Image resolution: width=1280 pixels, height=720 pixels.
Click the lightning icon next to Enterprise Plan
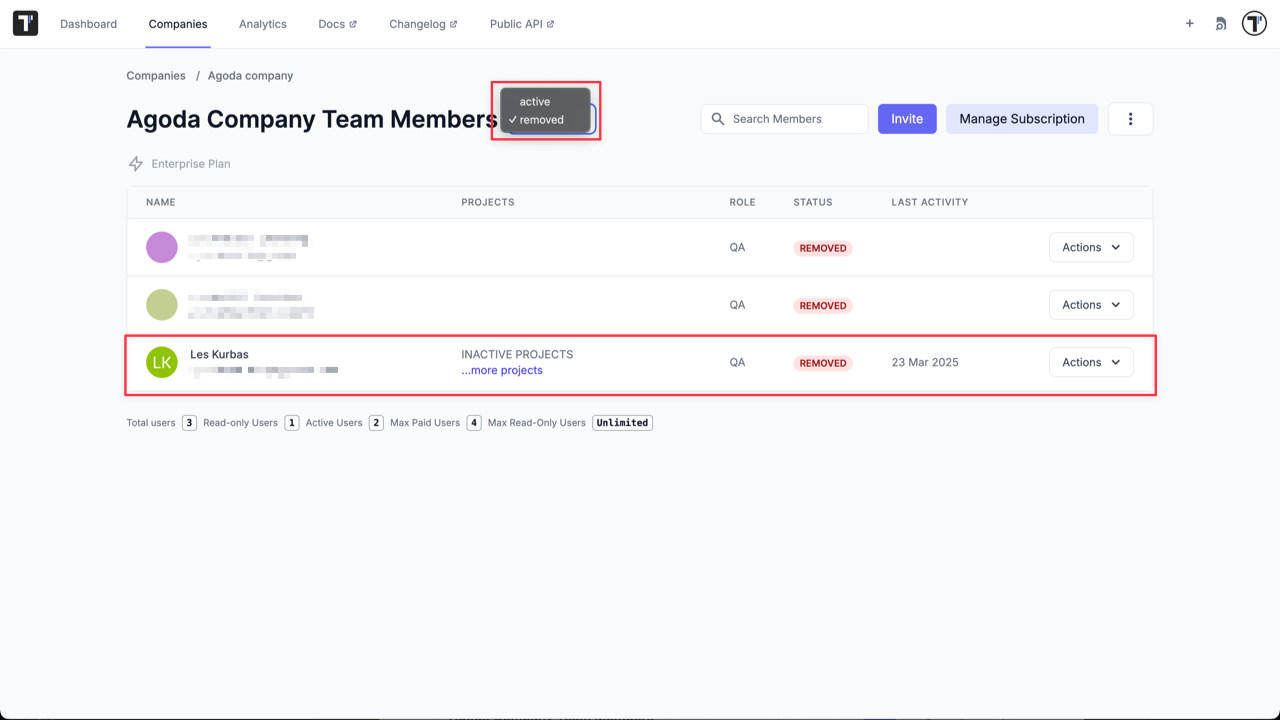click(135, 163)
